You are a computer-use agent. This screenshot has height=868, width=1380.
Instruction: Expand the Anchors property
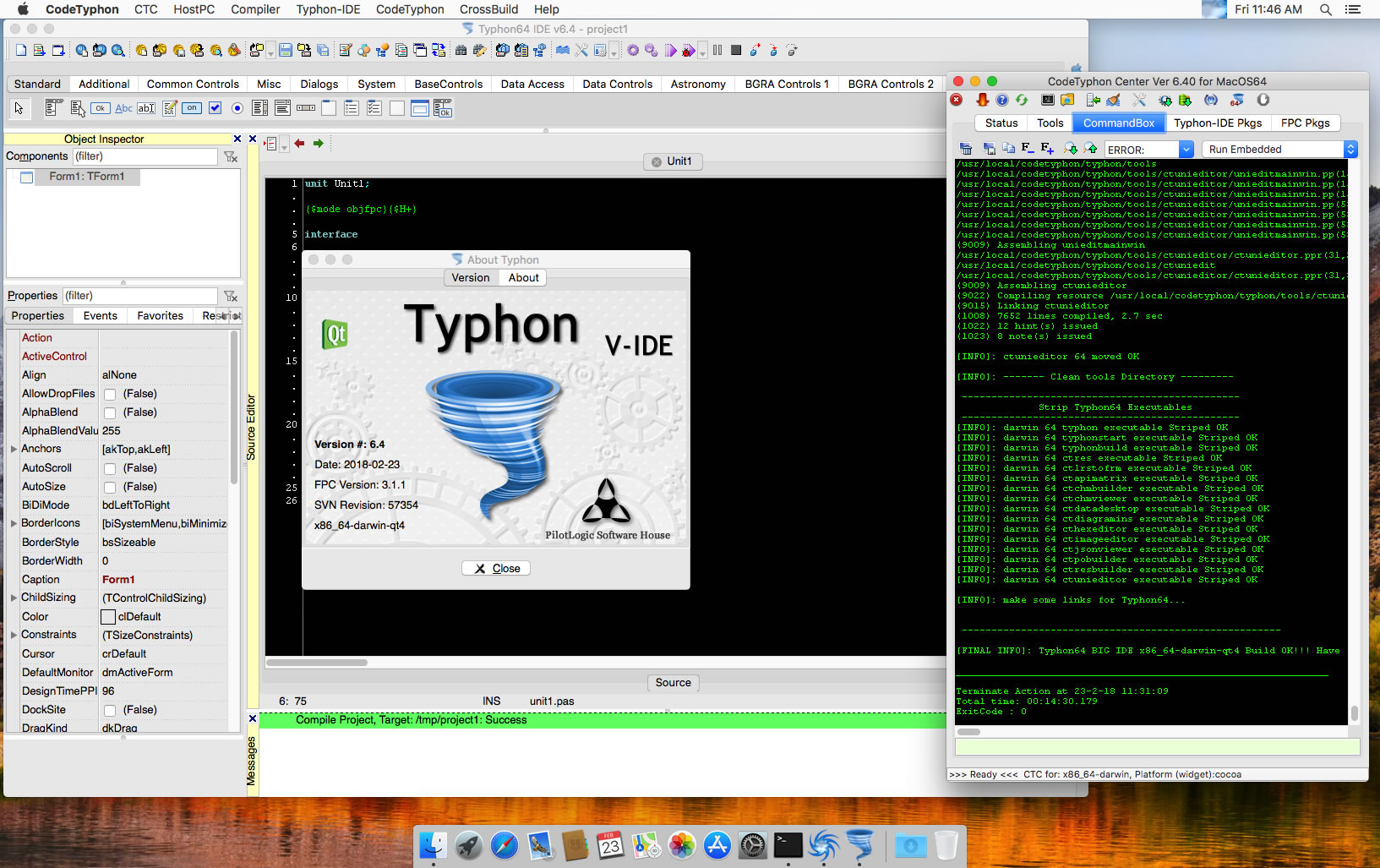[x=14, y=449]
